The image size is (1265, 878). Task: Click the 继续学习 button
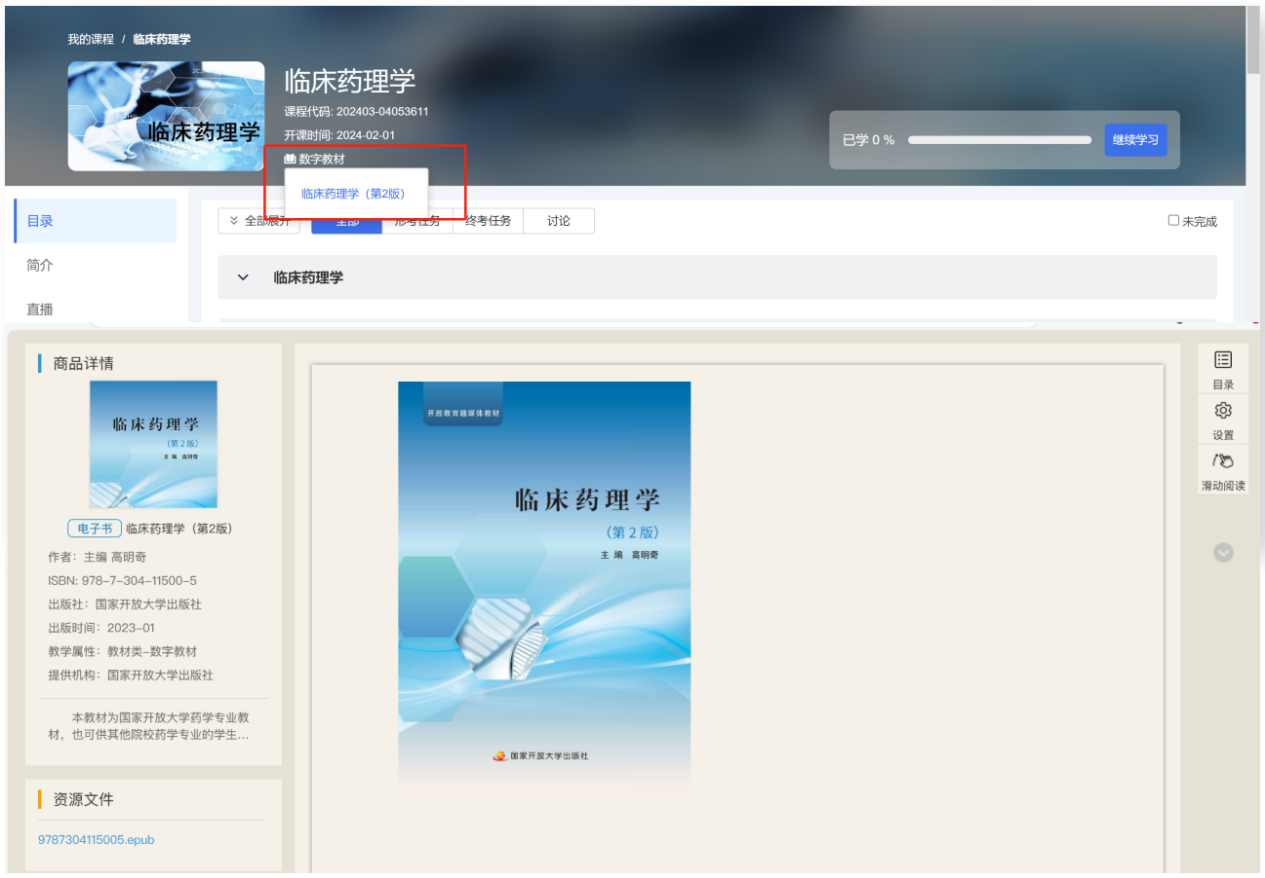point(1135,140)
